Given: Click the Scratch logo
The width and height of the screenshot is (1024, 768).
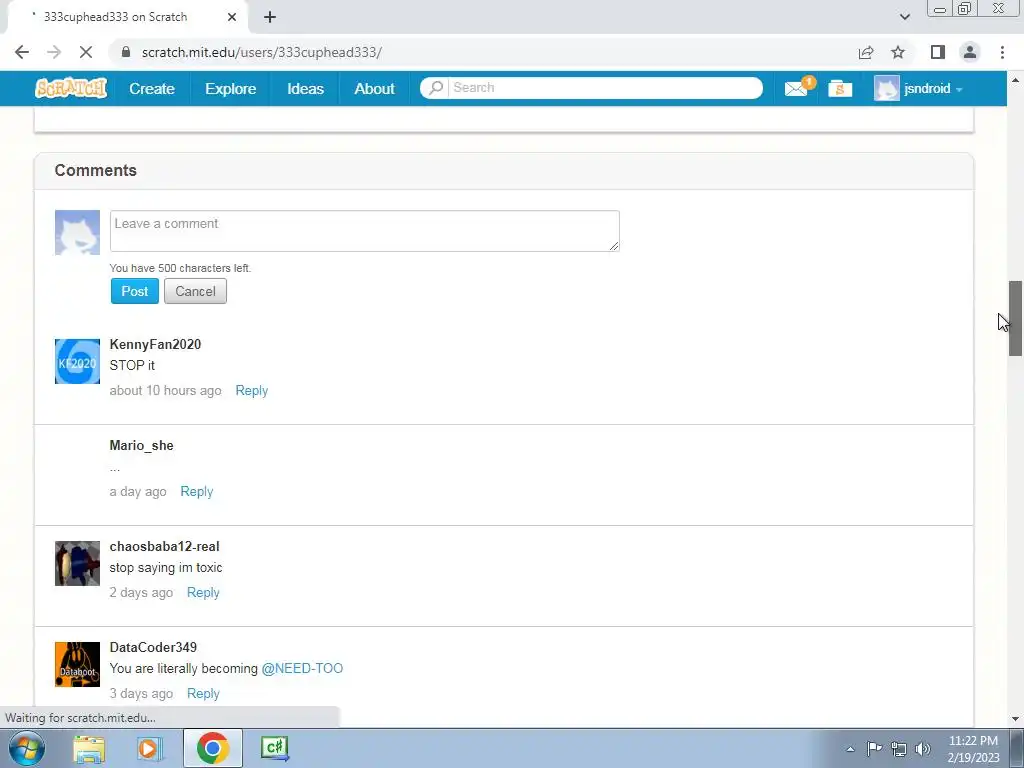Looking at the screenshot, I should point(71,88).
